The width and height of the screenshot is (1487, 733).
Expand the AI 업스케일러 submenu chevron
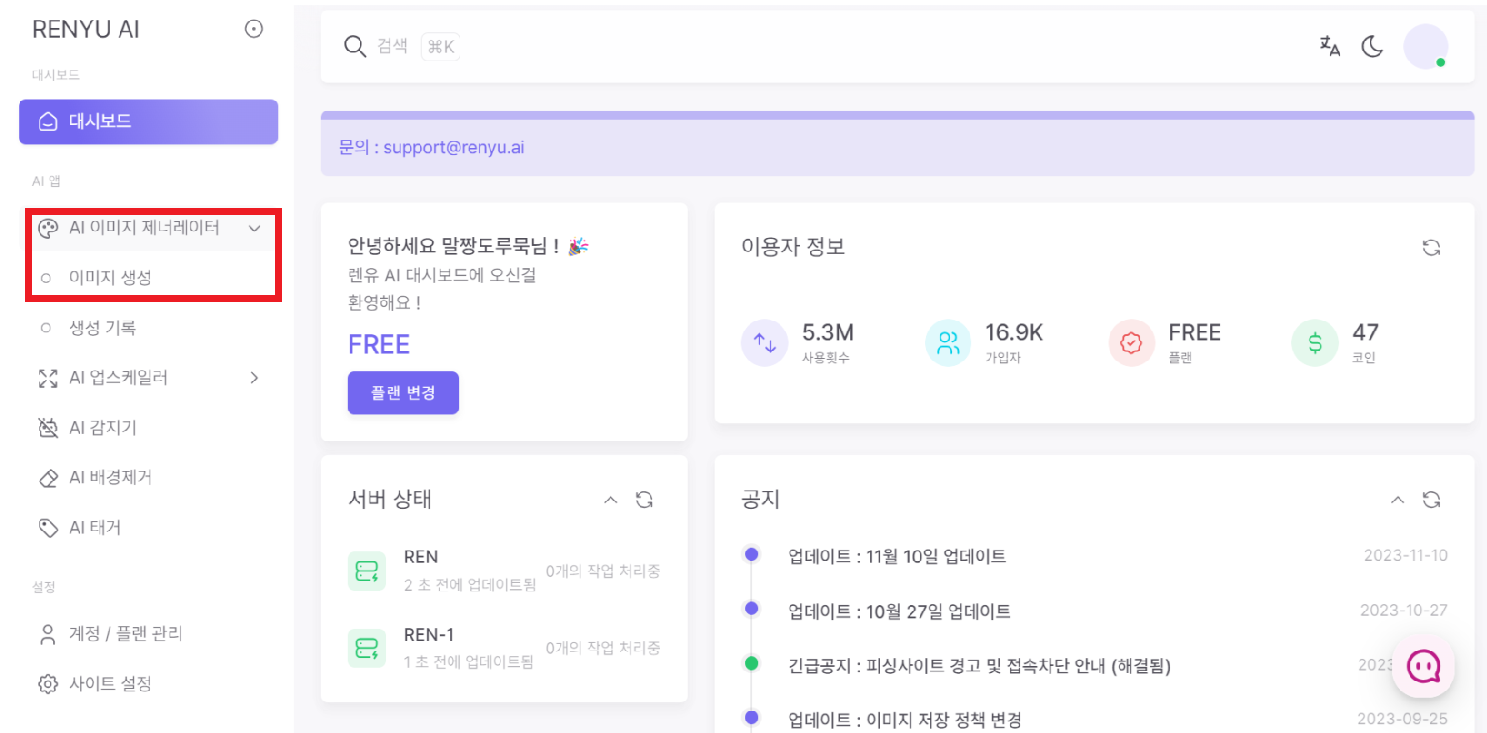point(254,377)
